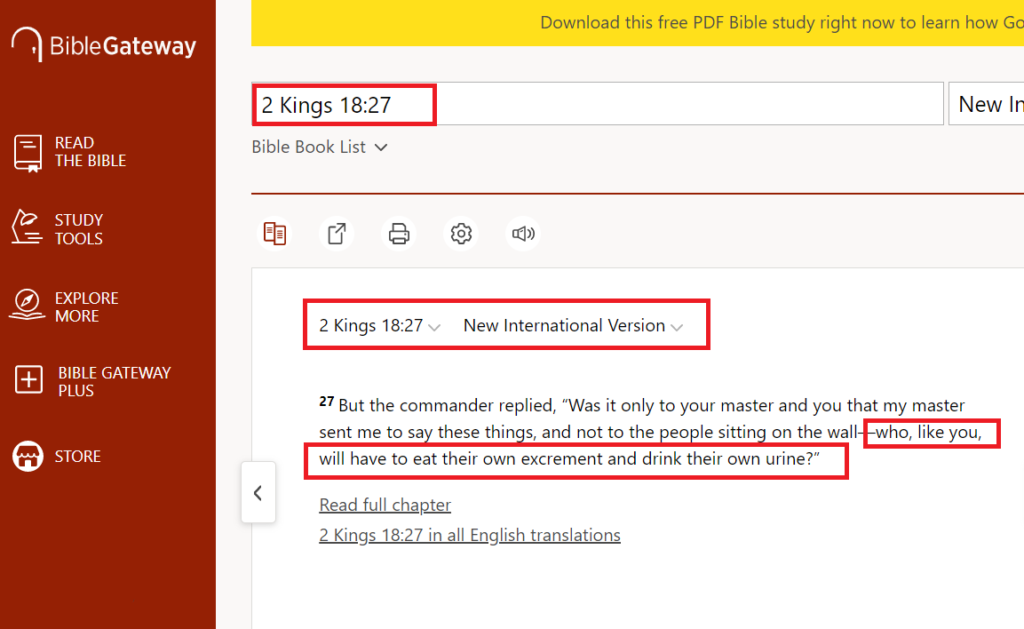Viewport: 1024px width, 629px height.
Task: Click the yellow free PDF Bible study banner
Action: [637, 23]
